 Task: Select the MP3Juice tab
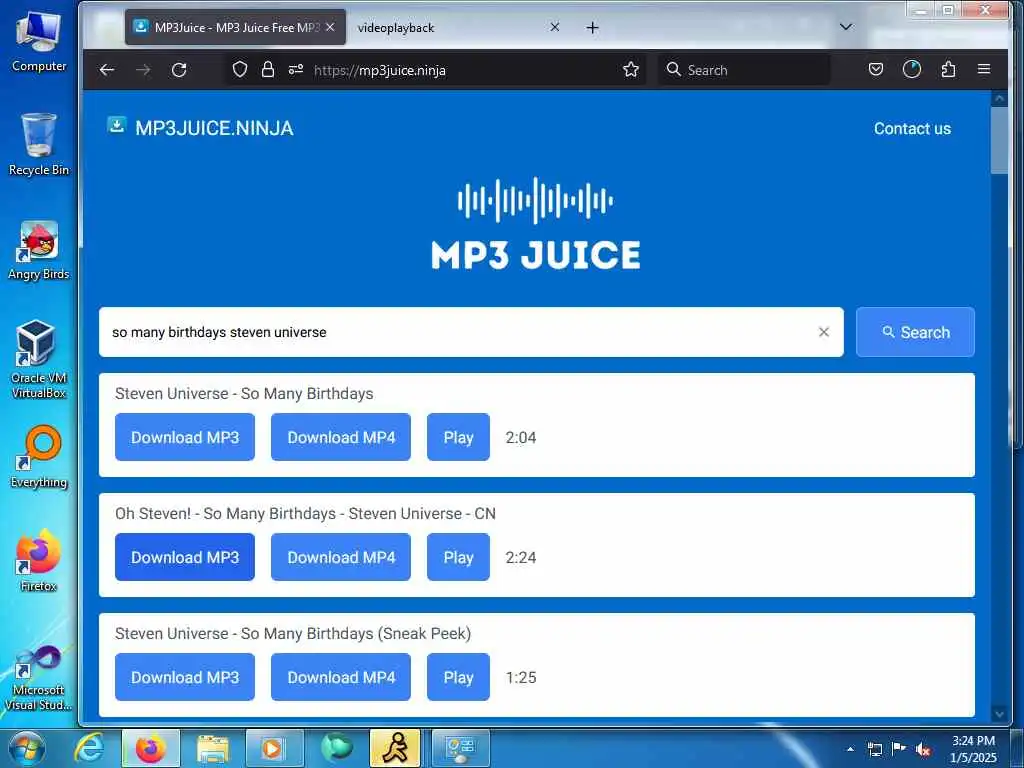(235, 27)
